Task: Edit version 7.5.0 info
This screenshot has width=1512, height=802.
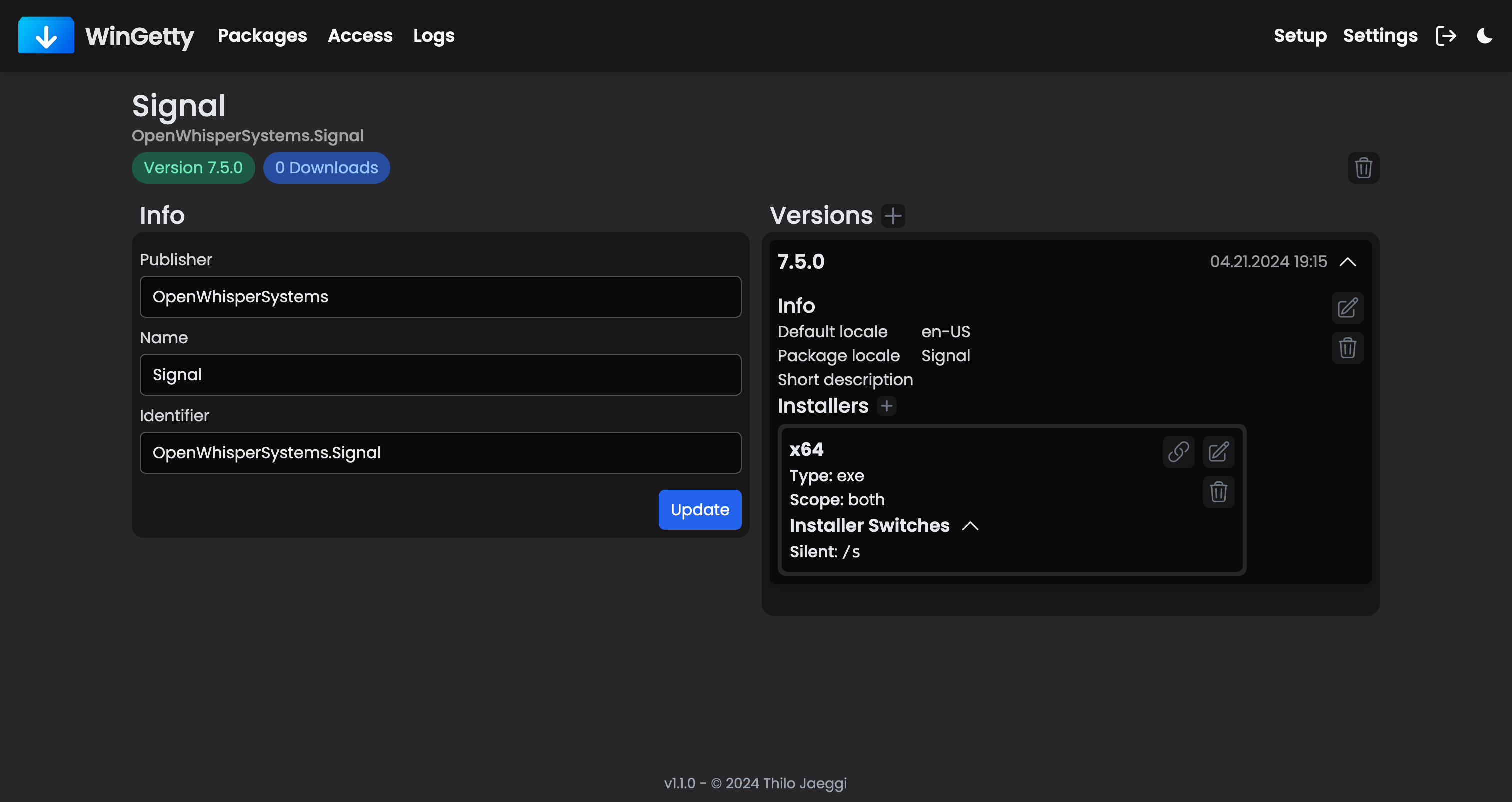Action: click(1347, 307)
